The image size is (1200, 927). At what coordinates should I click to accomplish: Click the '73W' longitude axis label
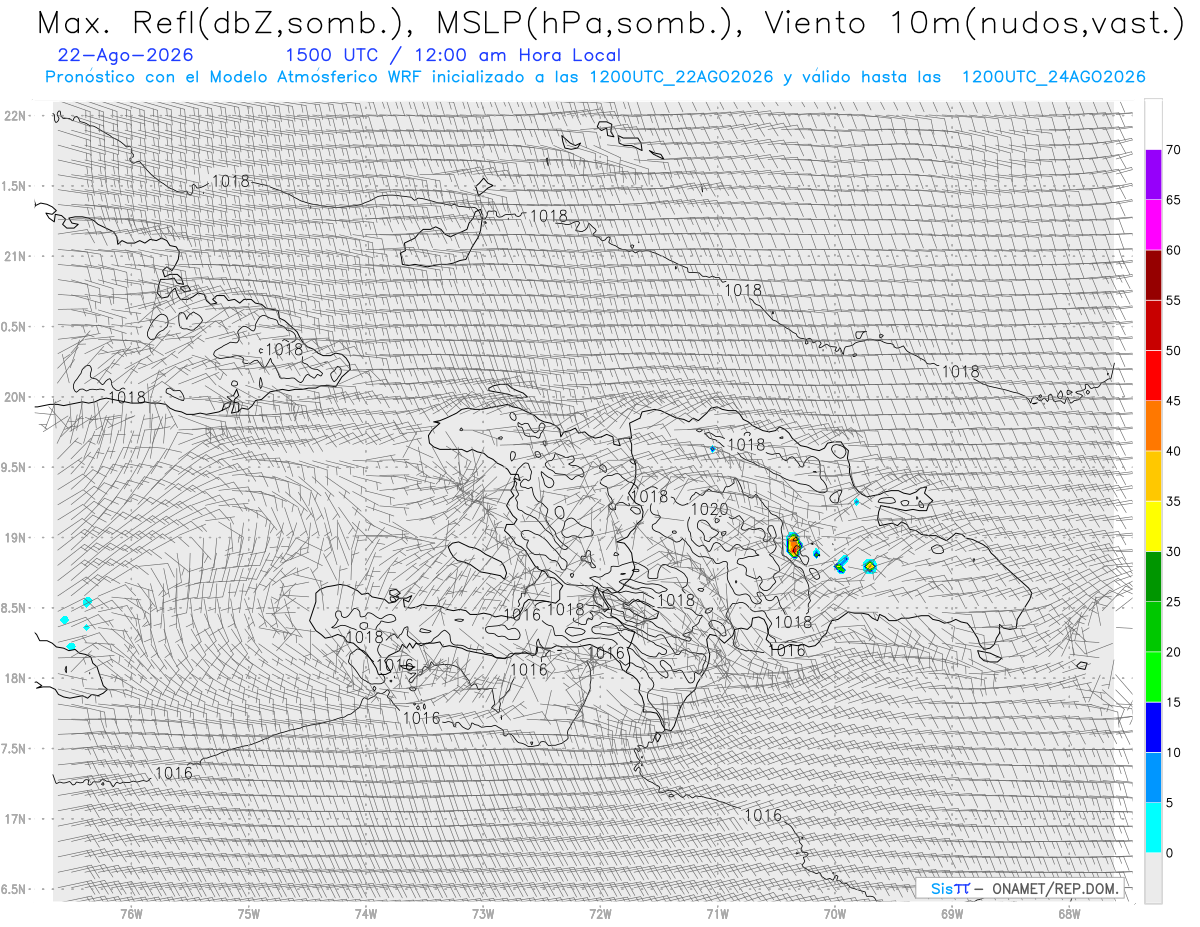(x=483, y=913)
